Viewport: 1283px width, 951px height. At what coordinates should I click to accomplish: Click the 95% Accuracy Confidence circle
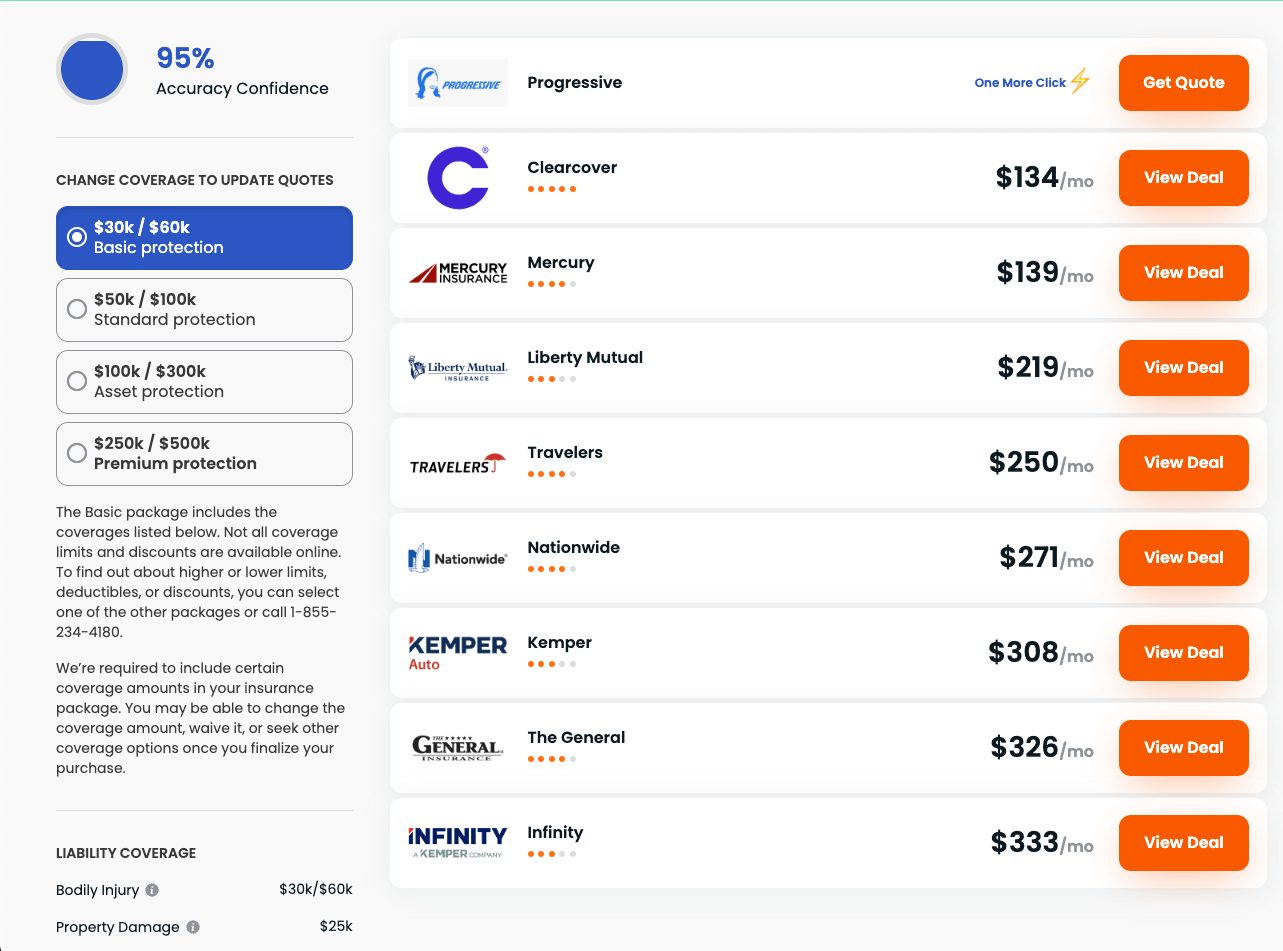pyautogui.click(x=91, y=69)
